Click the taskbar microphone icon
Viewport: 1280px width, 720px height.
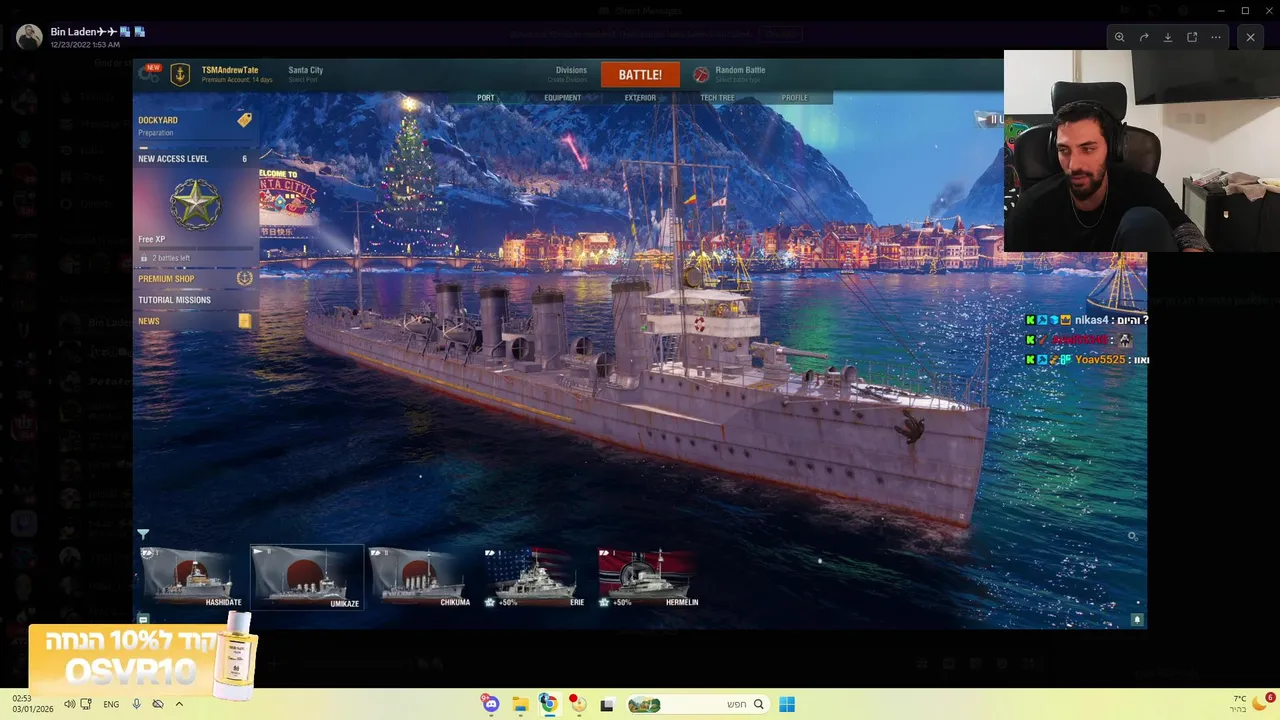tap(136, 704)
